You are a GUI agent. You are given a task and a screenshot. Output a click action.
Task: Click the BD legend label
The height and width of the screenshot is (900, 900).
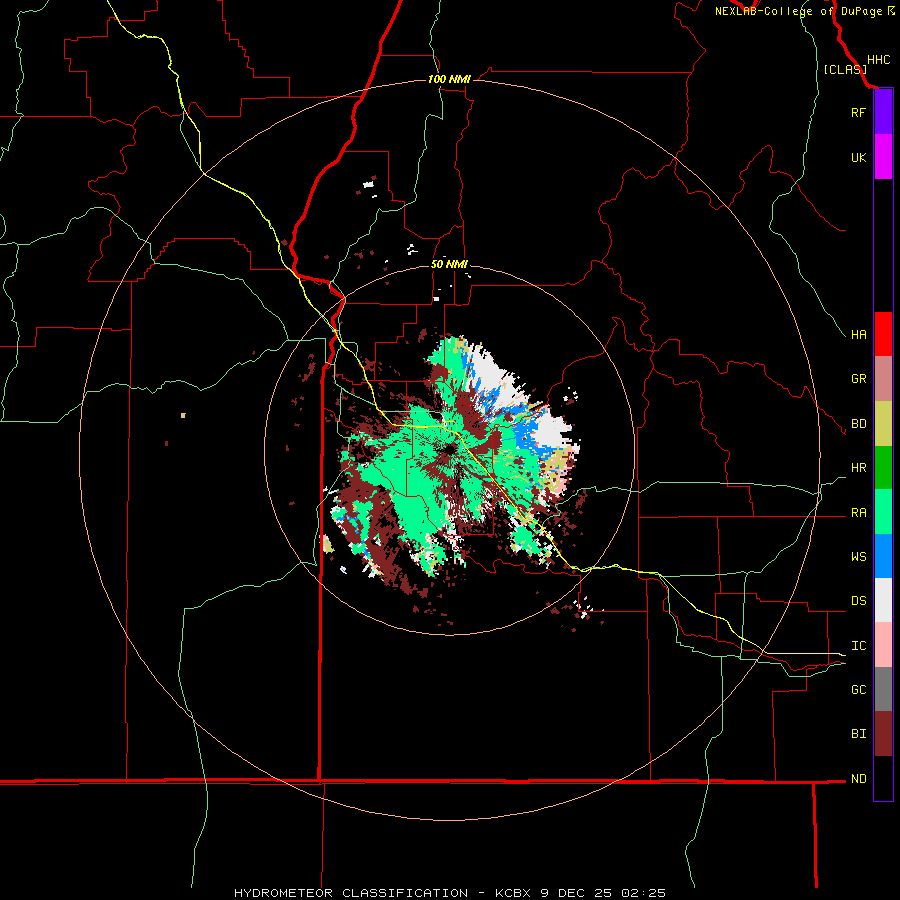tap(858, 423)
